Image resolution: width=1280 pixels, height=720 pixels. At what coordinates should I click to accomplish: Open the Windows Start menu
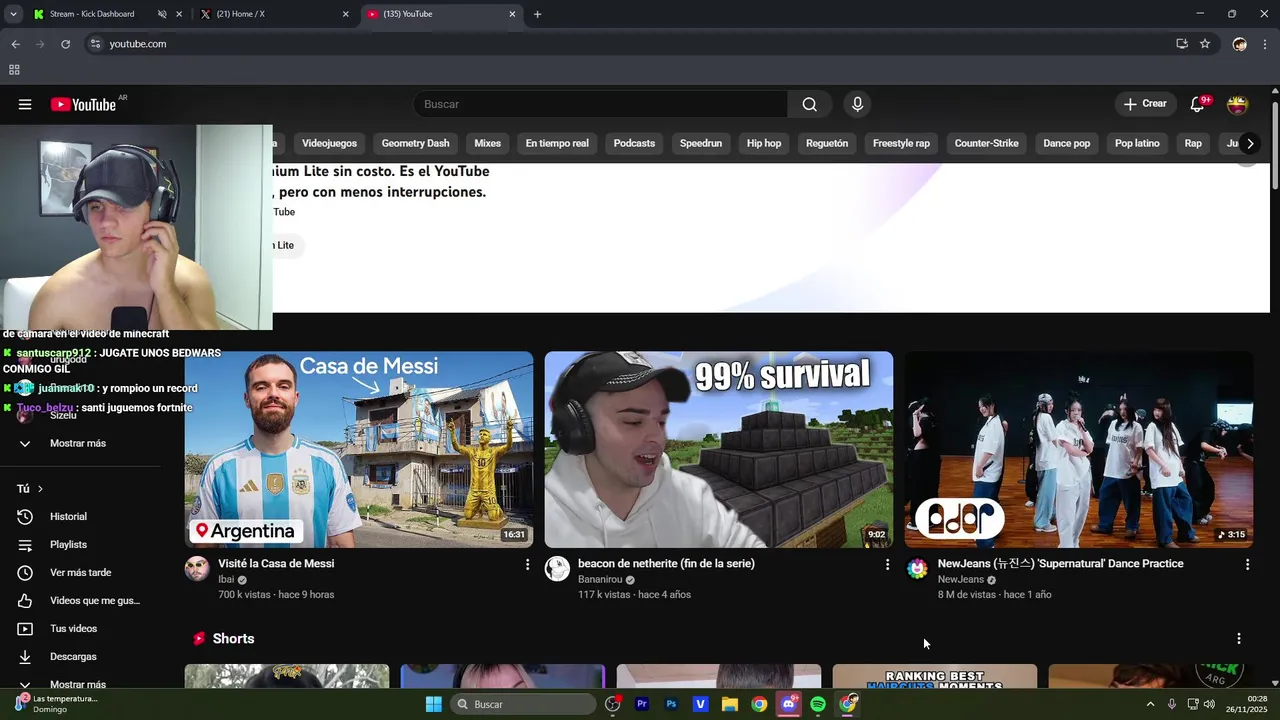(x=434, y=704)
